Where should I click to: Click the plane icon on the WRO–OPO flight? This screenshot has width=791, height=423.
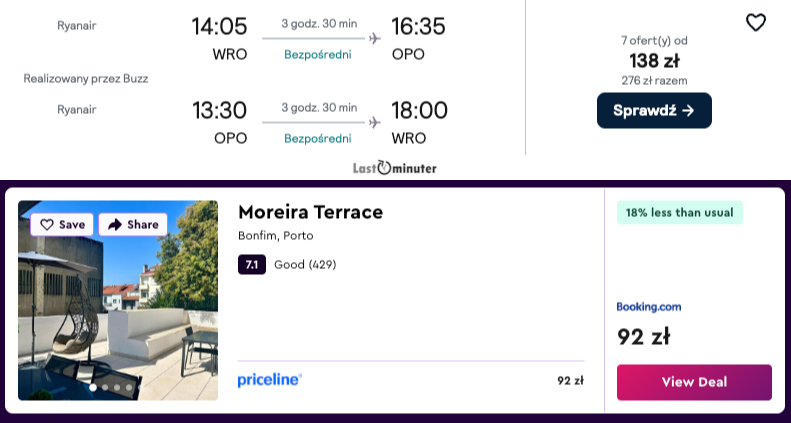tap(375, 38)
